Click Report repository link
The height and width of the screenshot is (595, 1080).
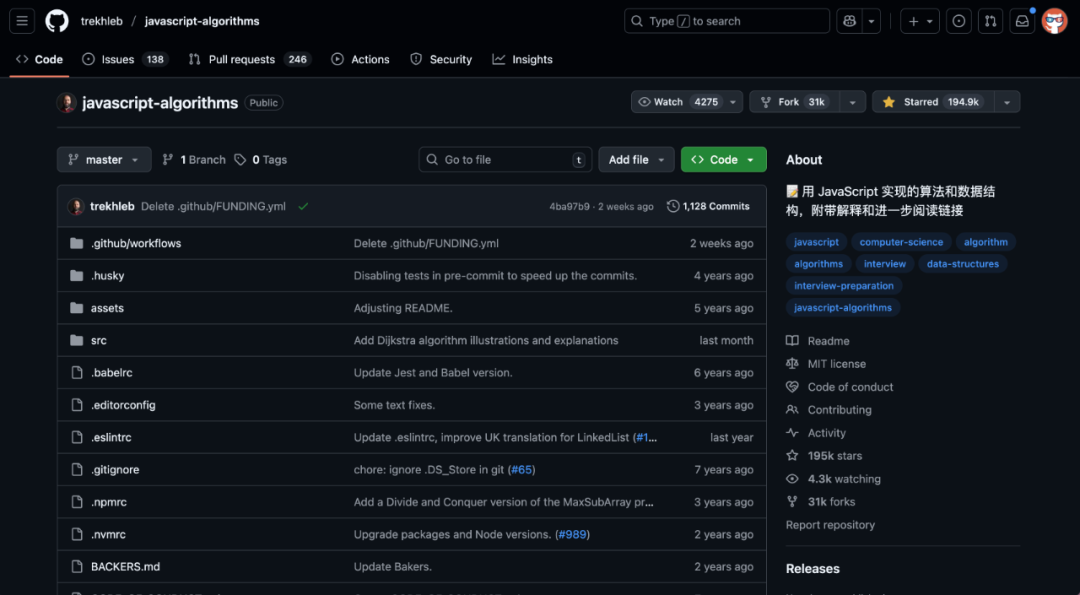click(x=830, y=525)
